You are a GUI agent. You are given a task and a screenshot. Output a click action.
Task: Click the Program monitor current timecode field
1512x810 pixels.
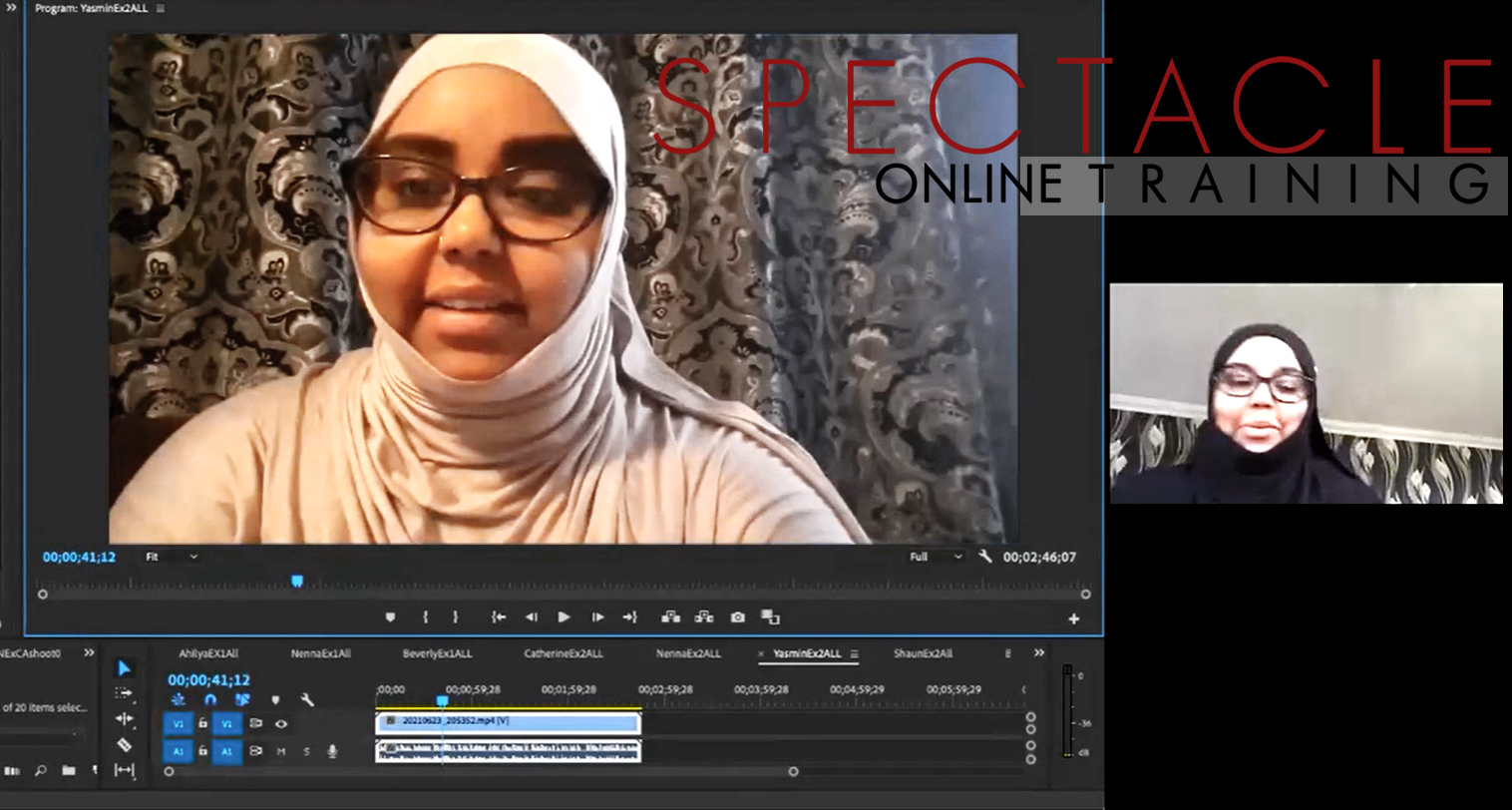coord(79,557)
